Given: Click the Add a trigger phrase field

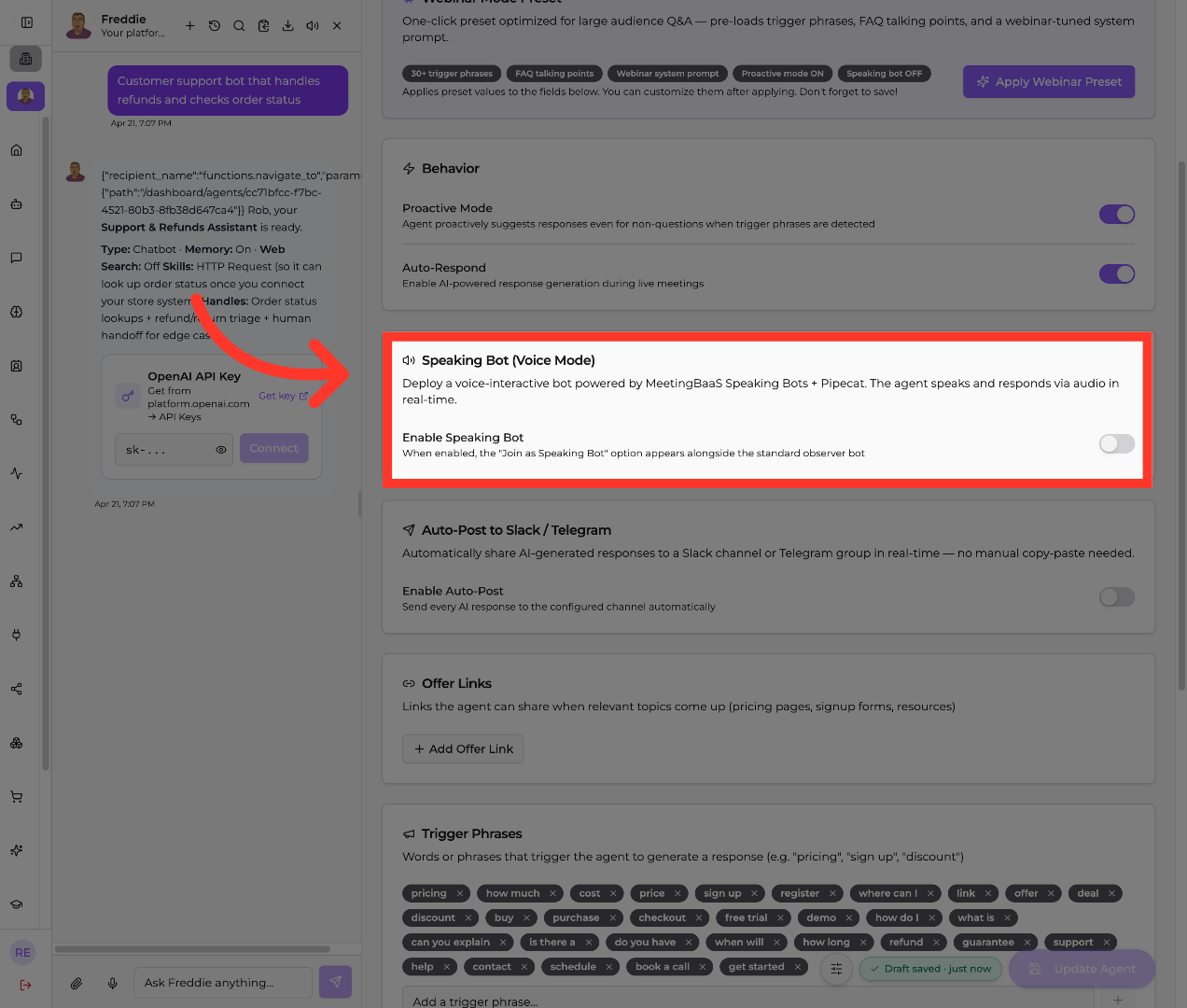Looking at the screenshot, I should tap(747, 1001).
